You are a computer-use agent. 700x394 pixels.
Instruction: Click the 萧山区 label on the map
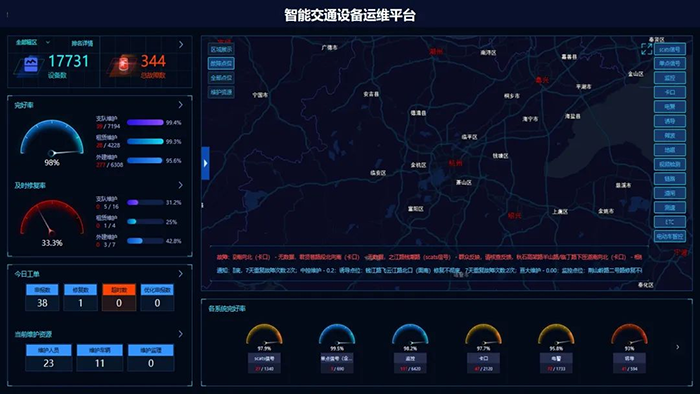pyautogui.click(x=464, y=182)
